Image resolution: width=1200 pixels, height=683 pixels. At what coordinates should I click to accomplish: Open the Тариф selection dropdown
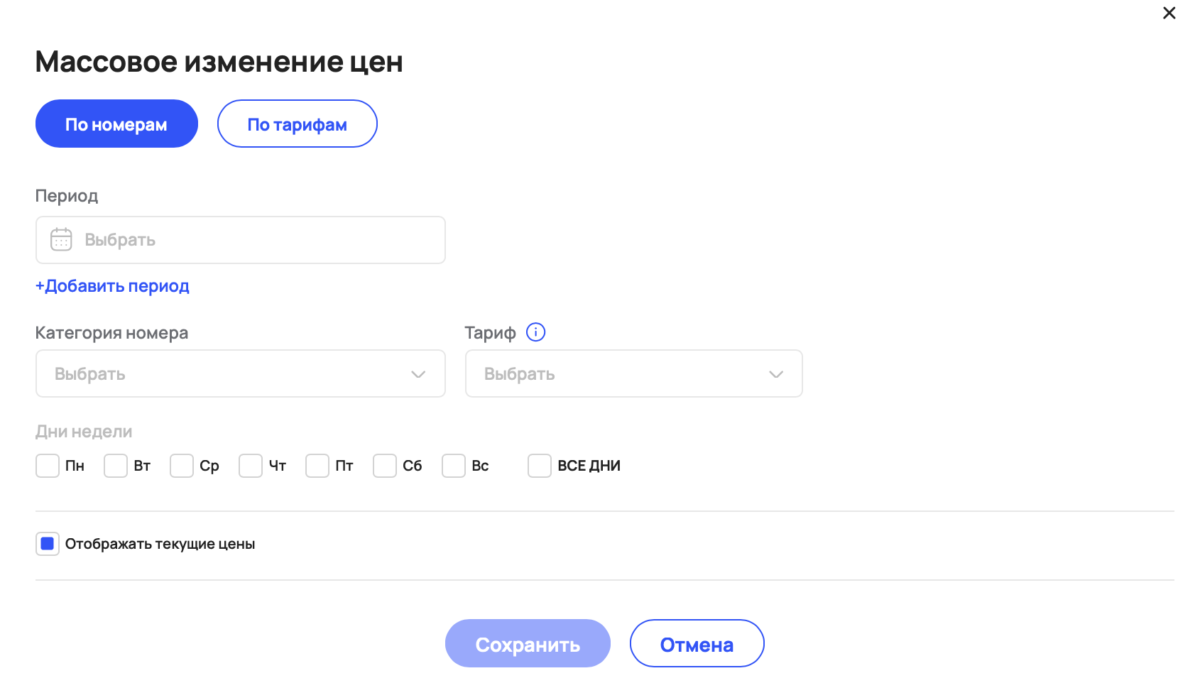pos(634,373)
